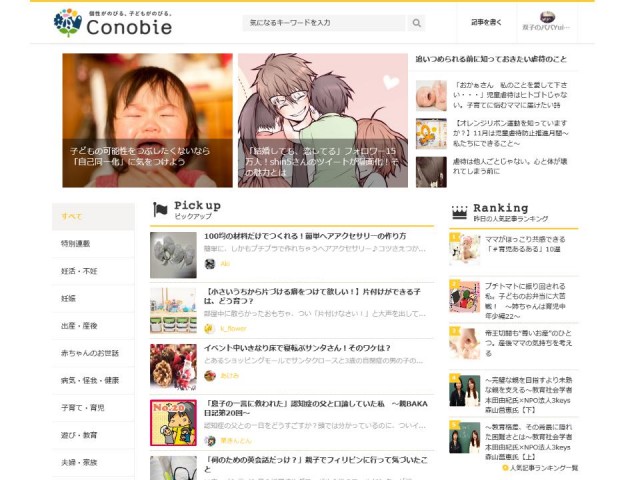Click the author avatar on the 親BAKA日記 article
This screenshot has width=640, height=480.
pos(210,441)
